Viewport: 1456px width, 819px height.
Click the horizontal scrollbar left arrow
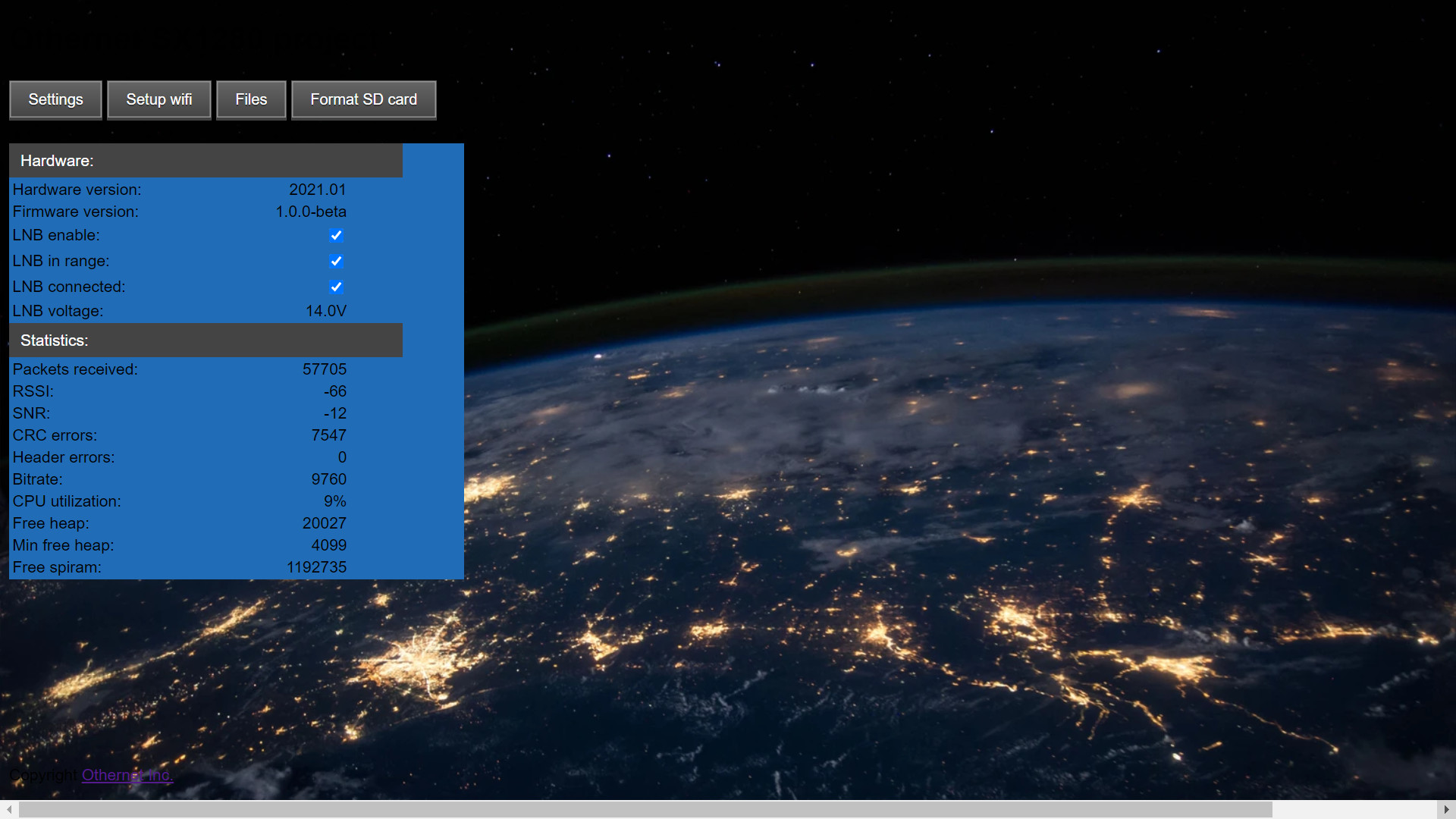8,810
